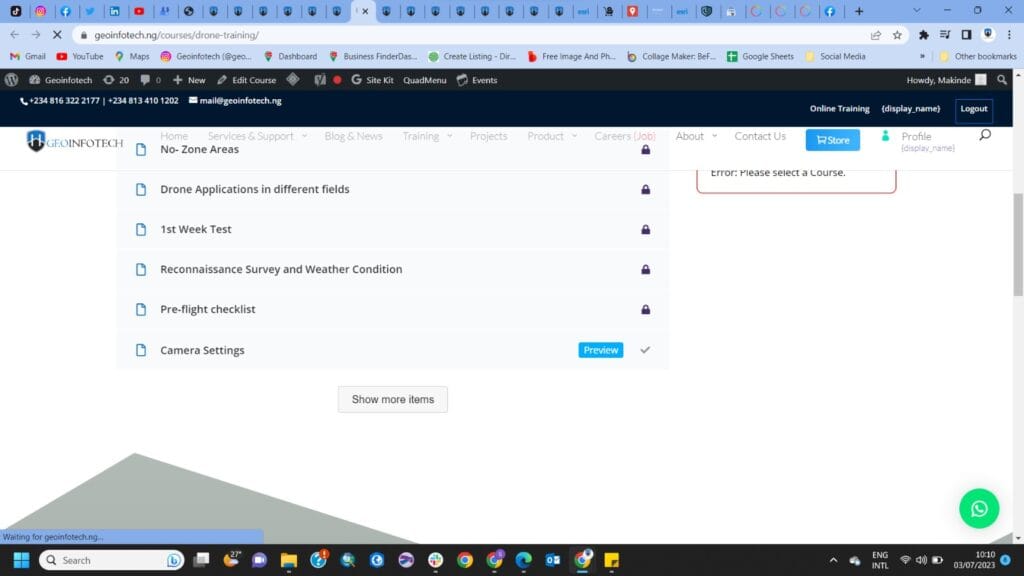
Task: Click the Show more items button
Action: pyautogui.click(x=393, y=399)
